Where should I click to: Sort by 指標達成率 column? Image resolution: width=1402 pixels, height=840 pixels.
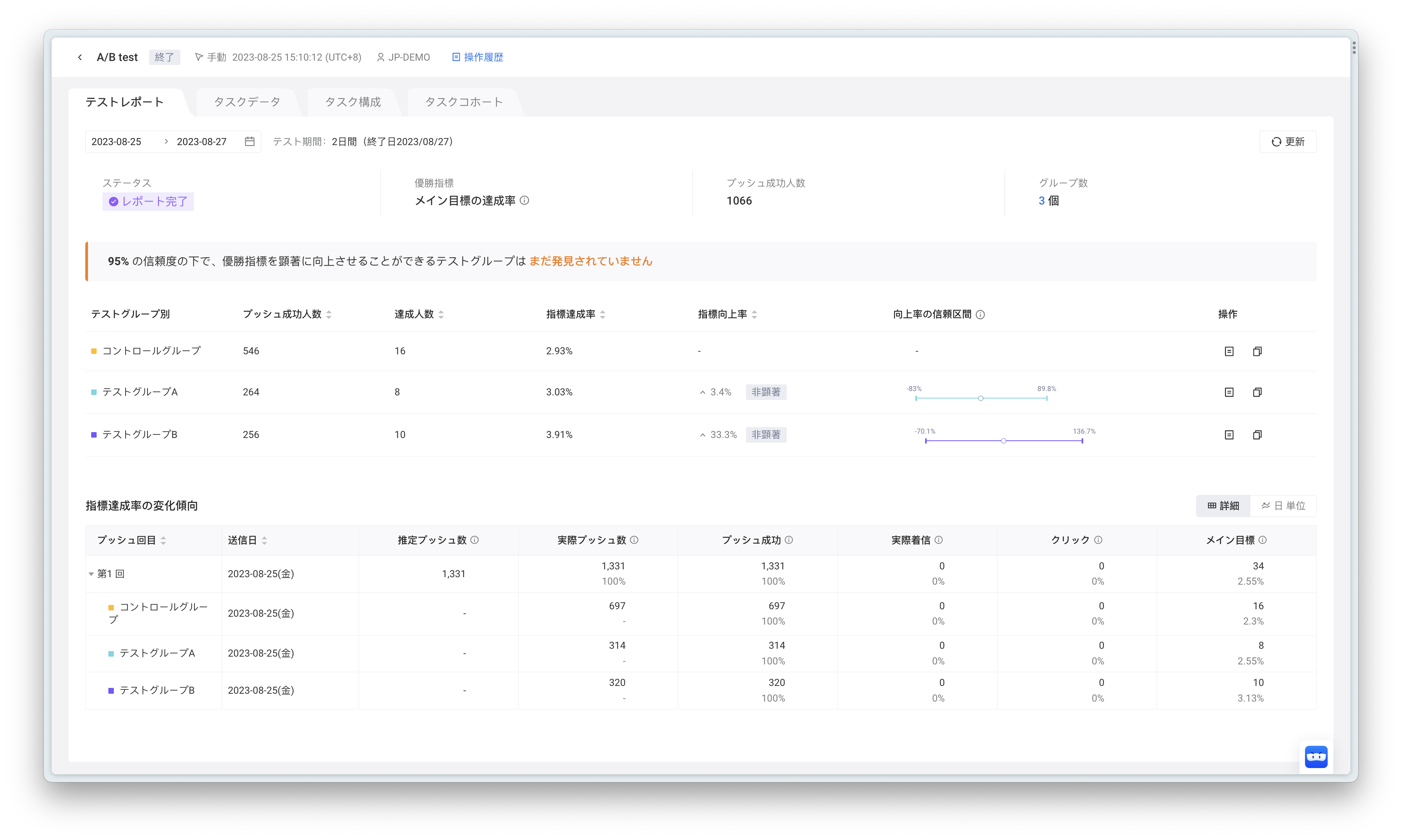[x=602, y=315]
